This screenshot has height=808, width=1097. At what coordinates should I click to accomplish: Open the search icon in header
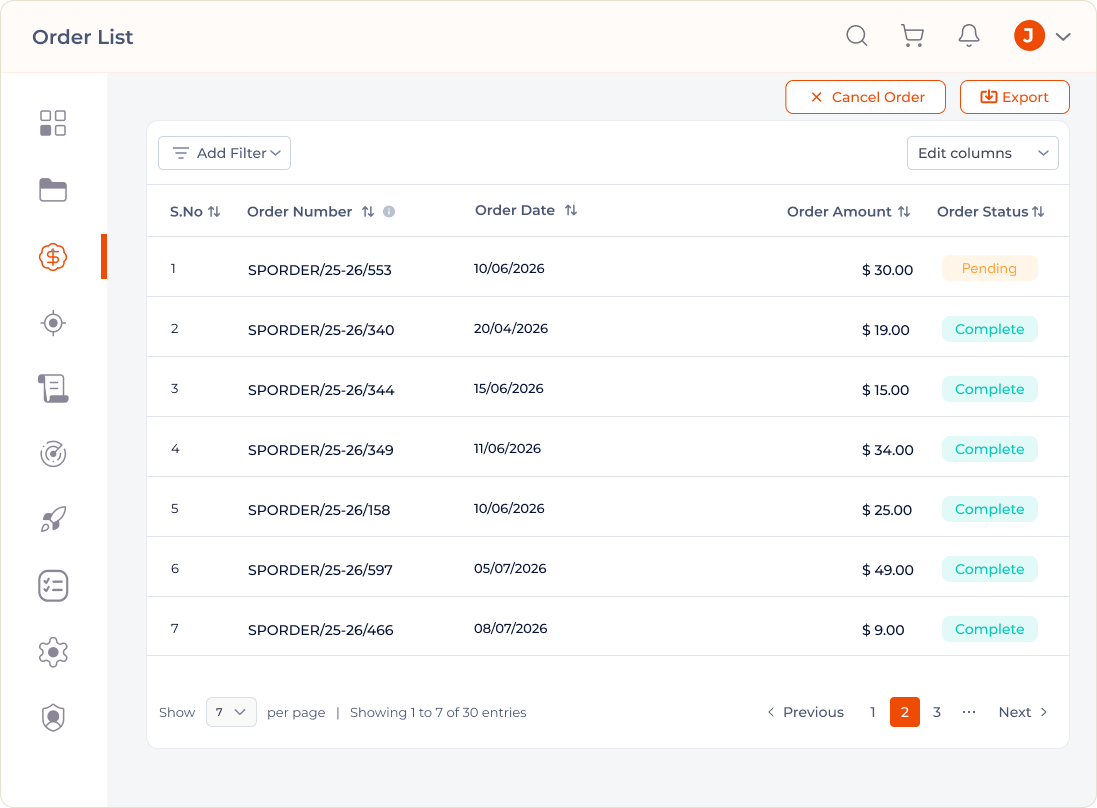coord(856,36)
